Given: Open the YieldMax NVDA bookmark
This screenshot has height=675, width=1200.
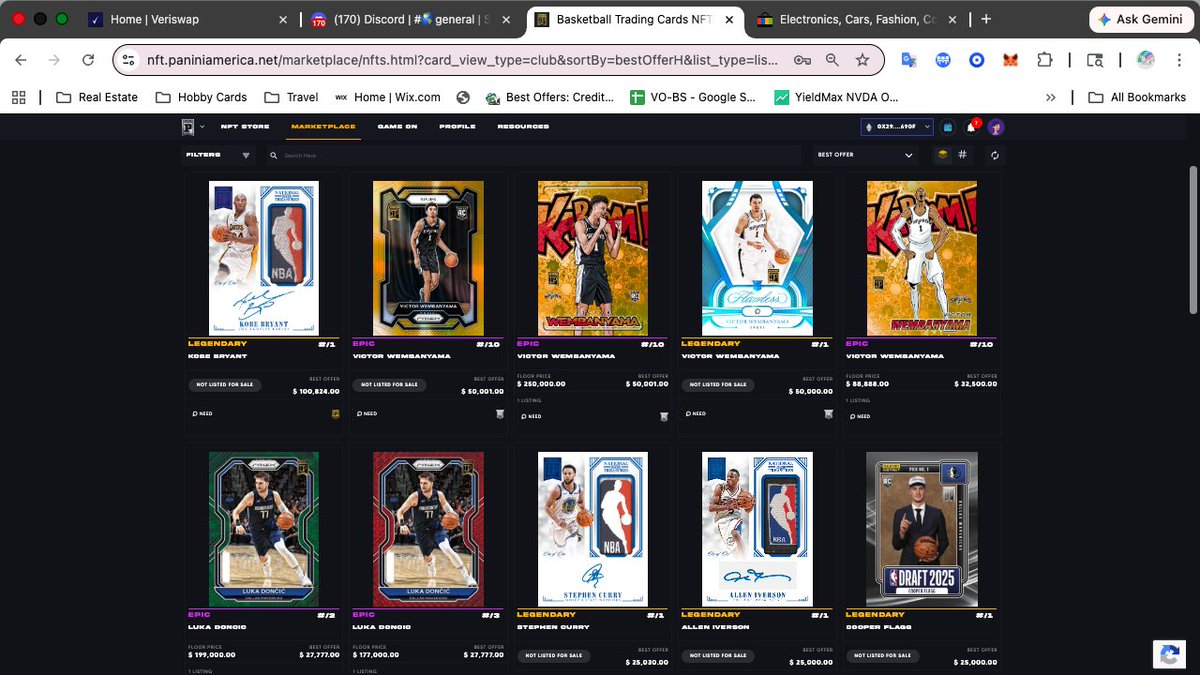Looking at the screenshot, I should pyautogui.click(x=837, y=97).
